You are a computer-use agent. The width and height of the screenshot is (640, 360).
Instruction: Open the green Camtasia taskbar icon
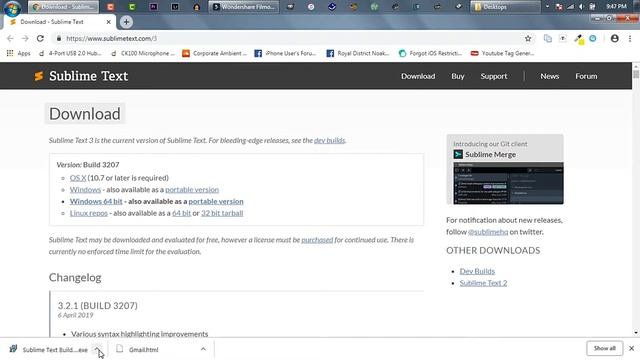(132, 7)
